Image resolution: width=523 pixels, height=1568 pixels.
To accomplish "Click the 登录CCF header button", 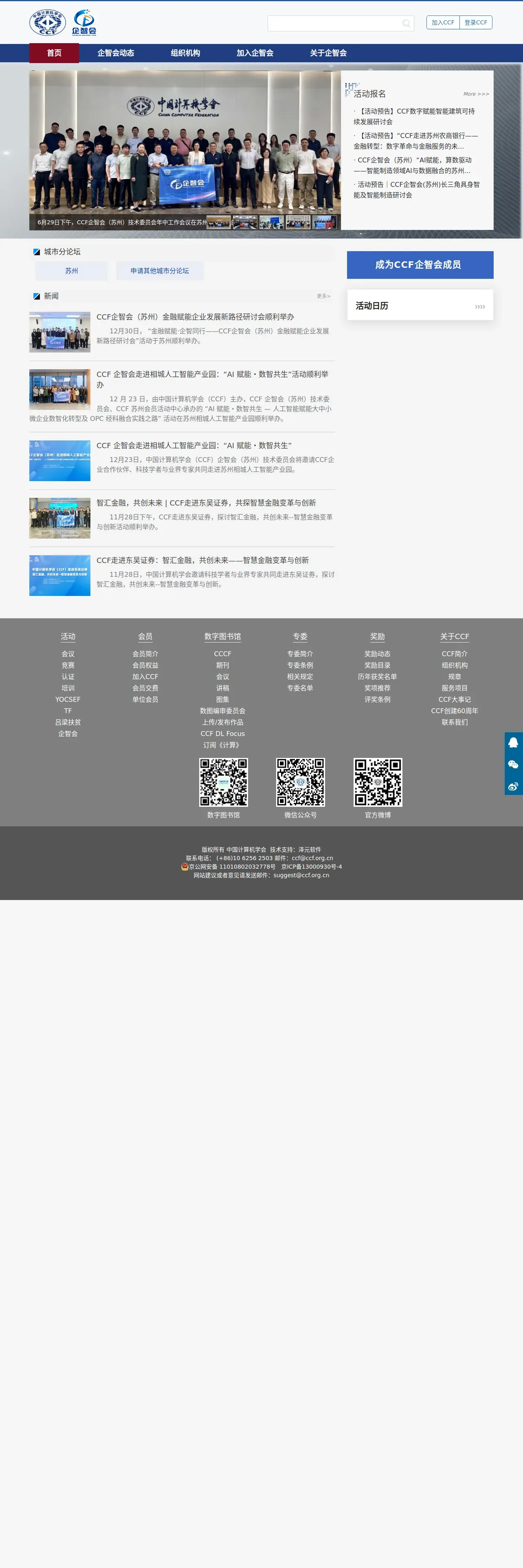I will point(476,22).
